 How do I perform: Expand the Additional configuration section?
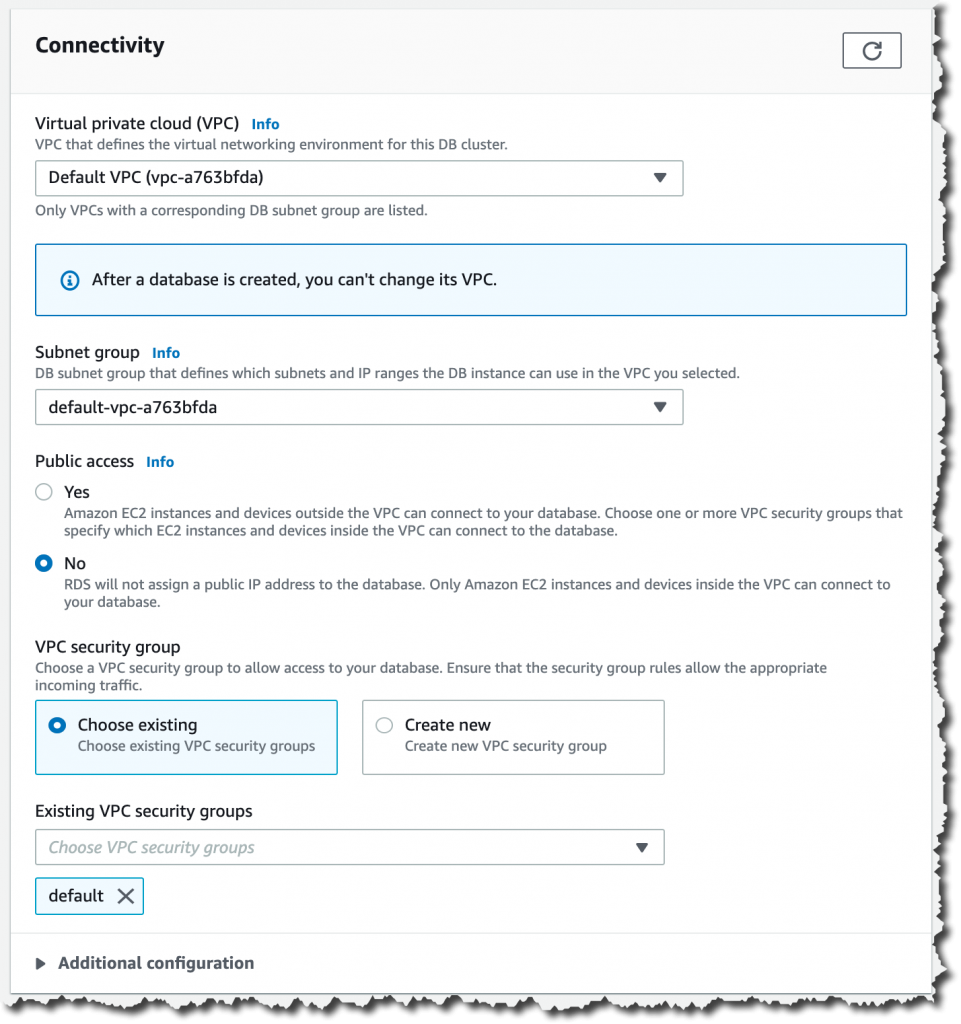pyautogui.click(x=155, y=963)
